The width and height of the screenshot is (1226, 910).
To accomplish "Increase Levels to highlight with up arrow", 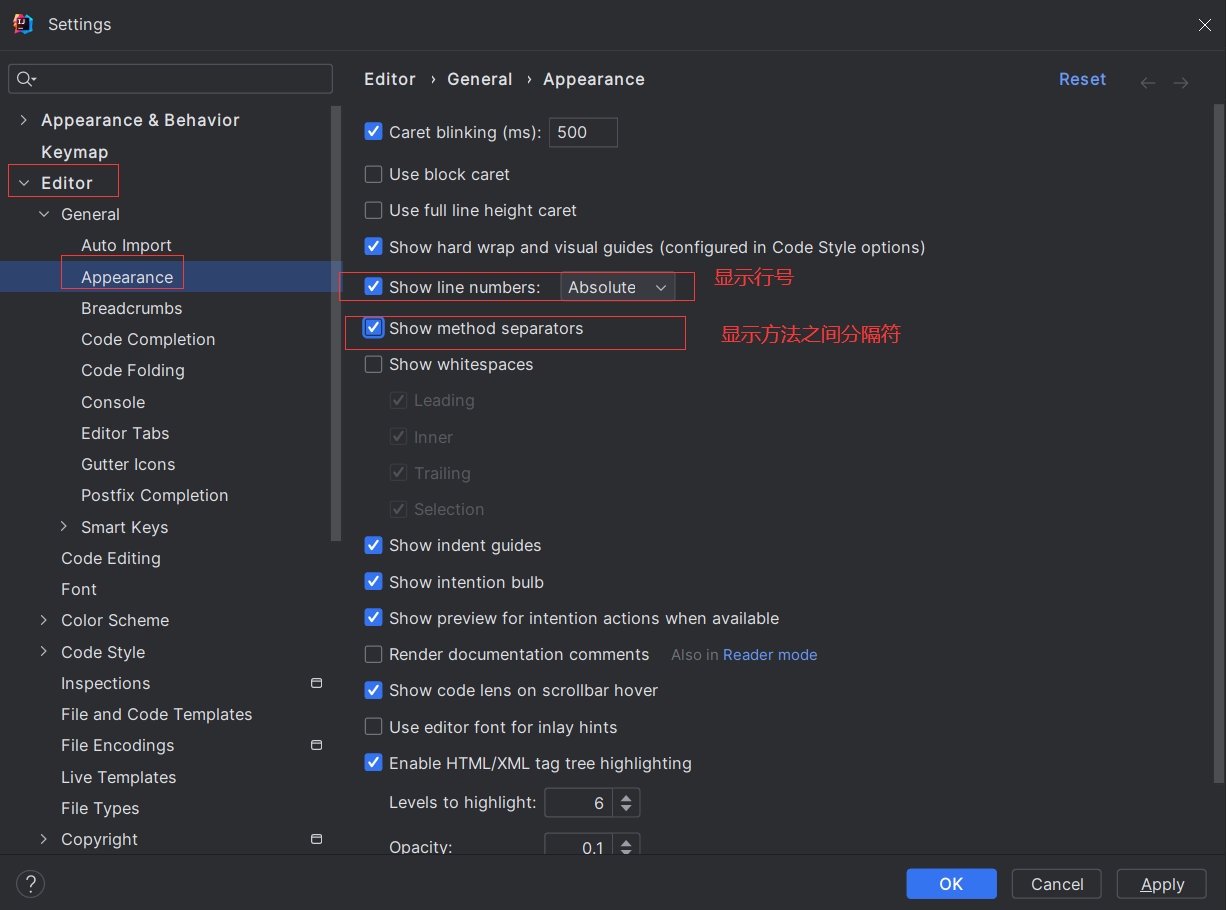I will click(626, 797).
